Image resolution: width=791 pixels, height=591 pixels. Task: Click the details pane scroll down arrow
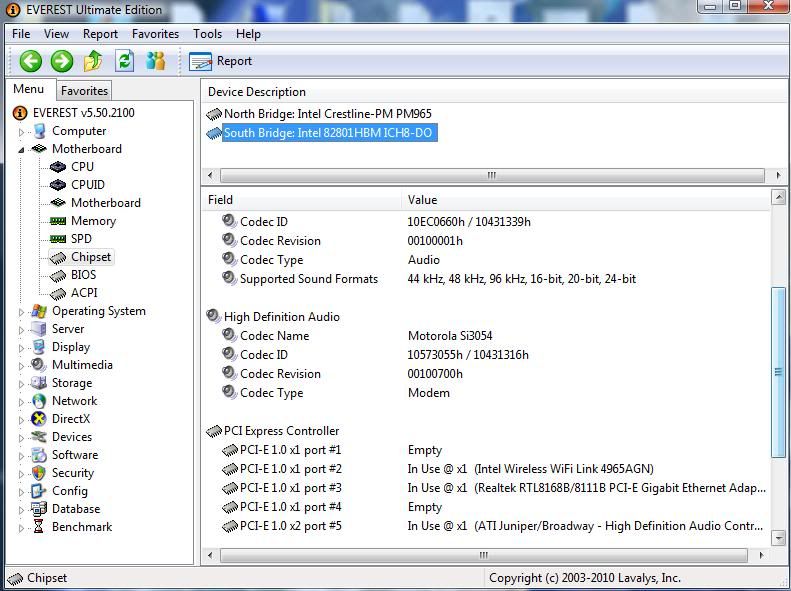point(778,537)
